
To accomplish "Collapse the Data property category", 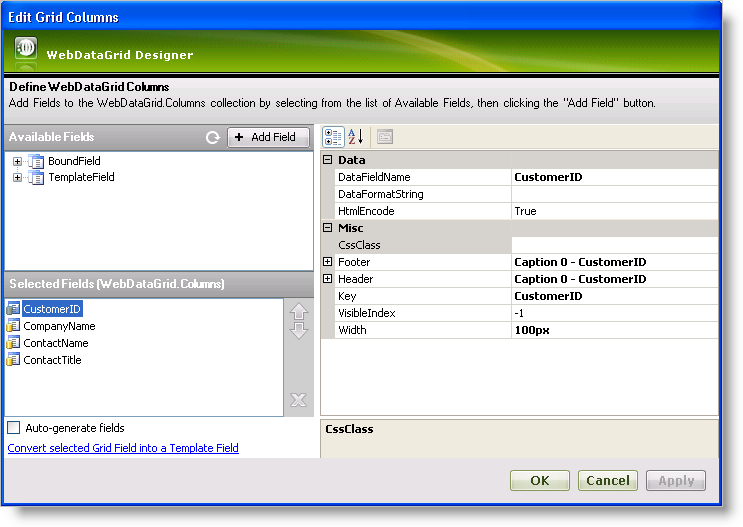I will [327, 160].
